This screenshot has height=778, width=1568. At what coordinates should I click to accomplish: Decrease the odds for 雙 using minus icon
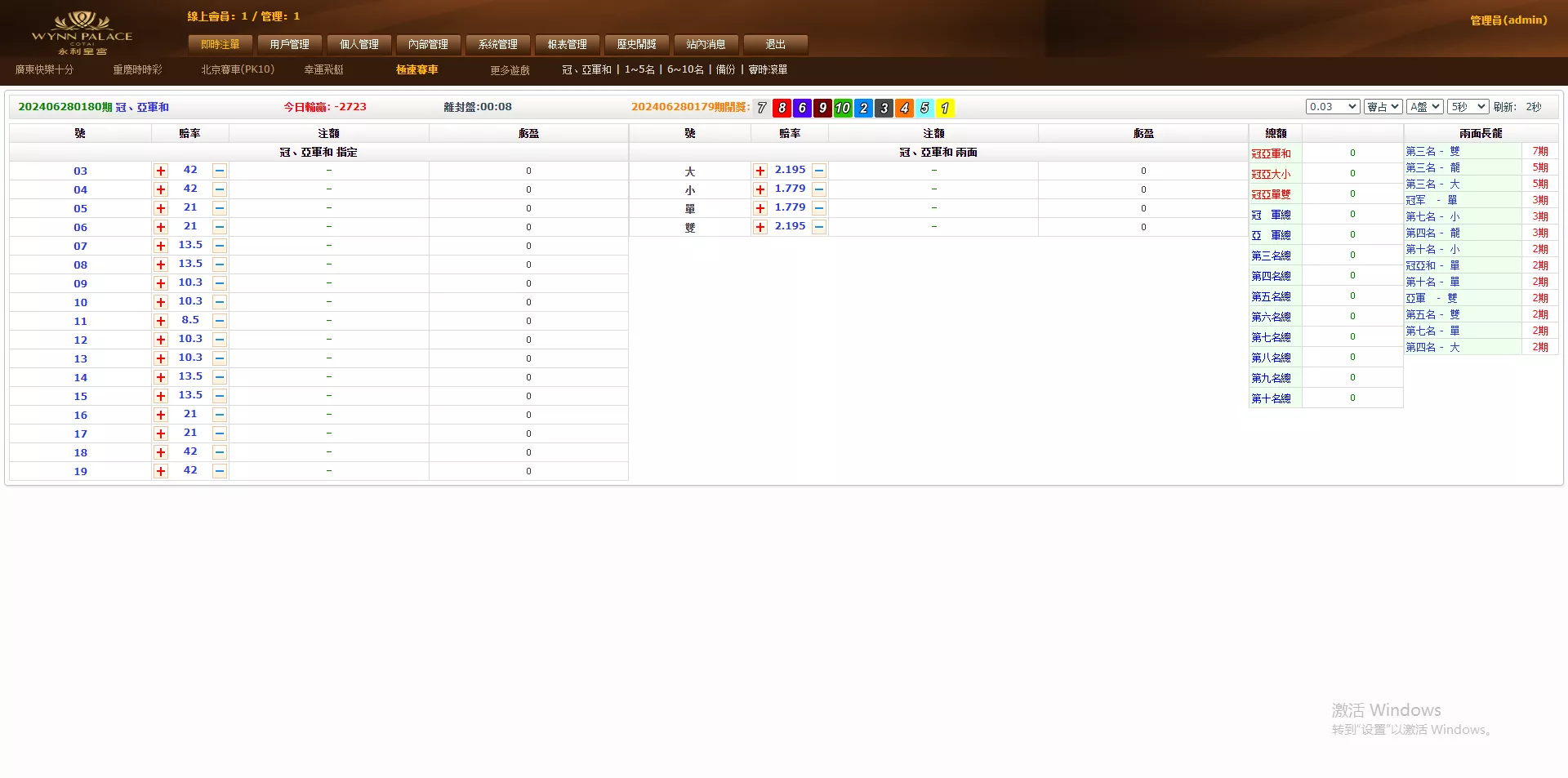coord(819,227)
